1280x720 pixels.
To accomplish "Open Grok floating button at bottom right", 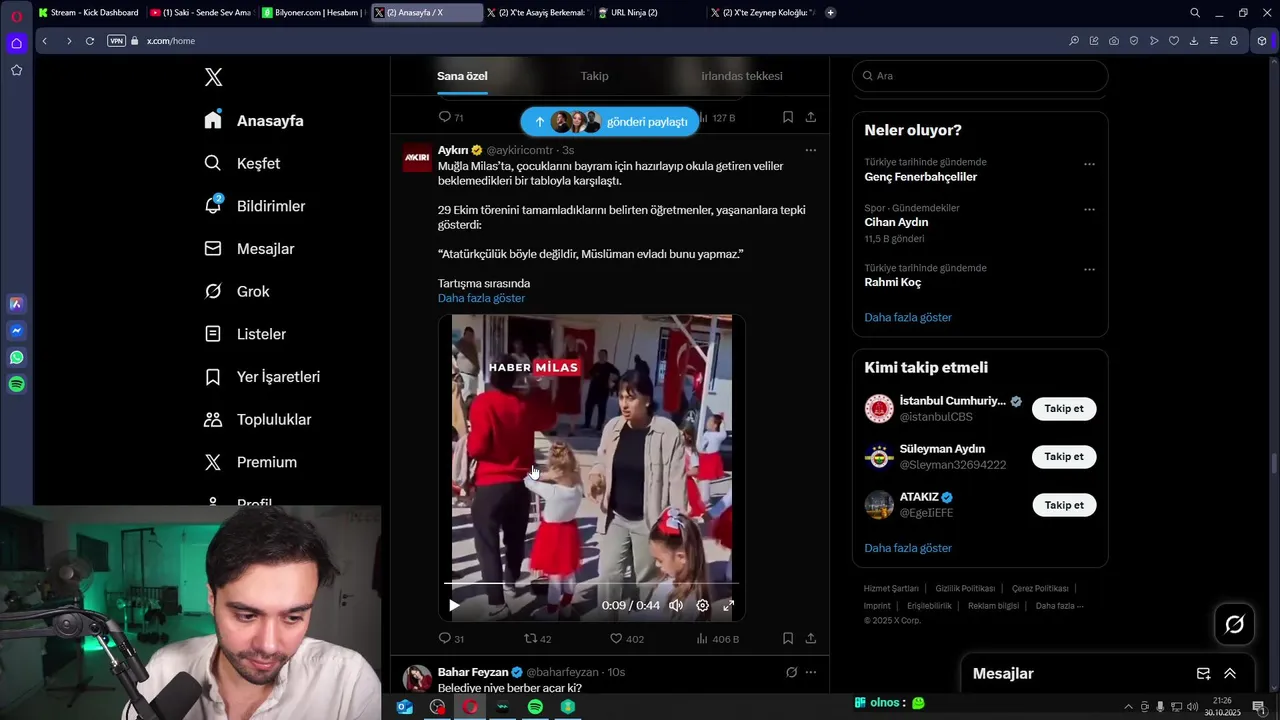I will (x=1235, y=624).
